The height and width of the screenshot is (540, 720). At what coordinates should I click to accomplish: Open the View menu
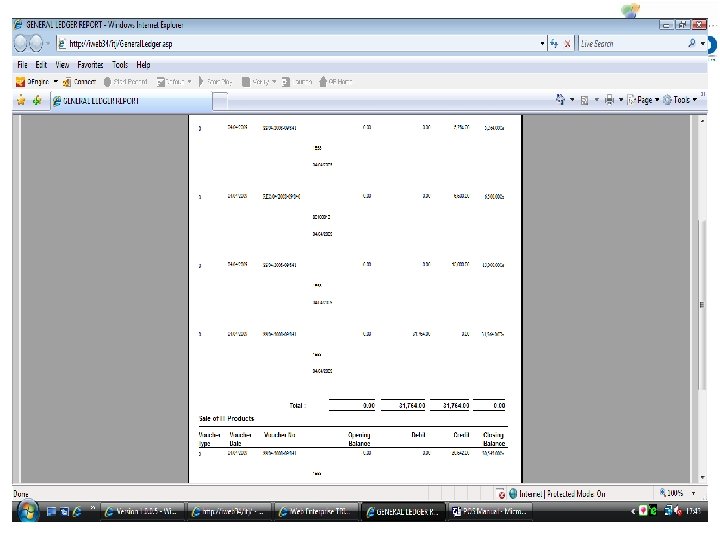(x=62, y=65)
